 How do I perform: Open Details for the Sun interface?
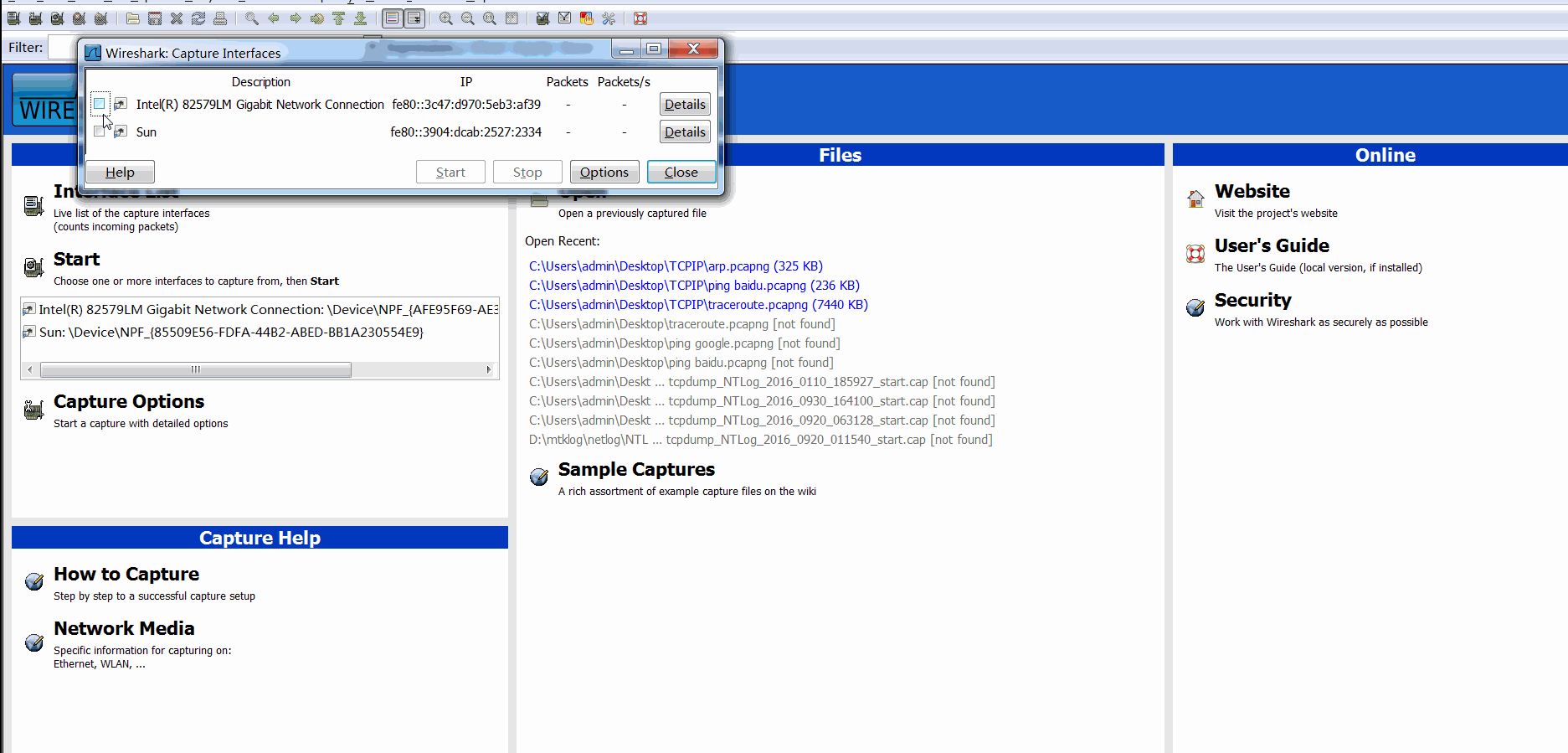coord(685,132)
